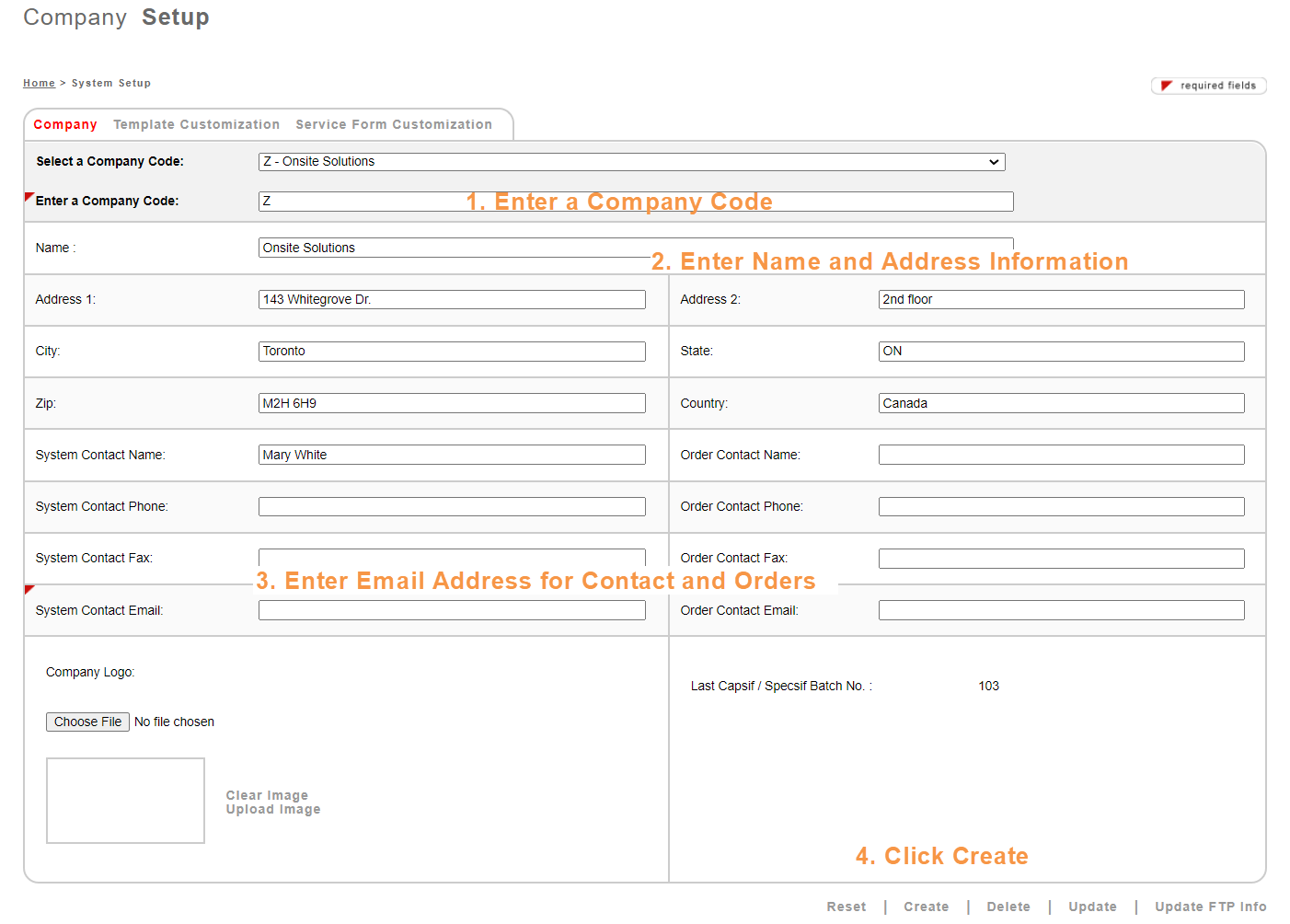This screenshot has width=1290, height=924.
Task: Select the Company tab
Action: (x=65, y=124)
